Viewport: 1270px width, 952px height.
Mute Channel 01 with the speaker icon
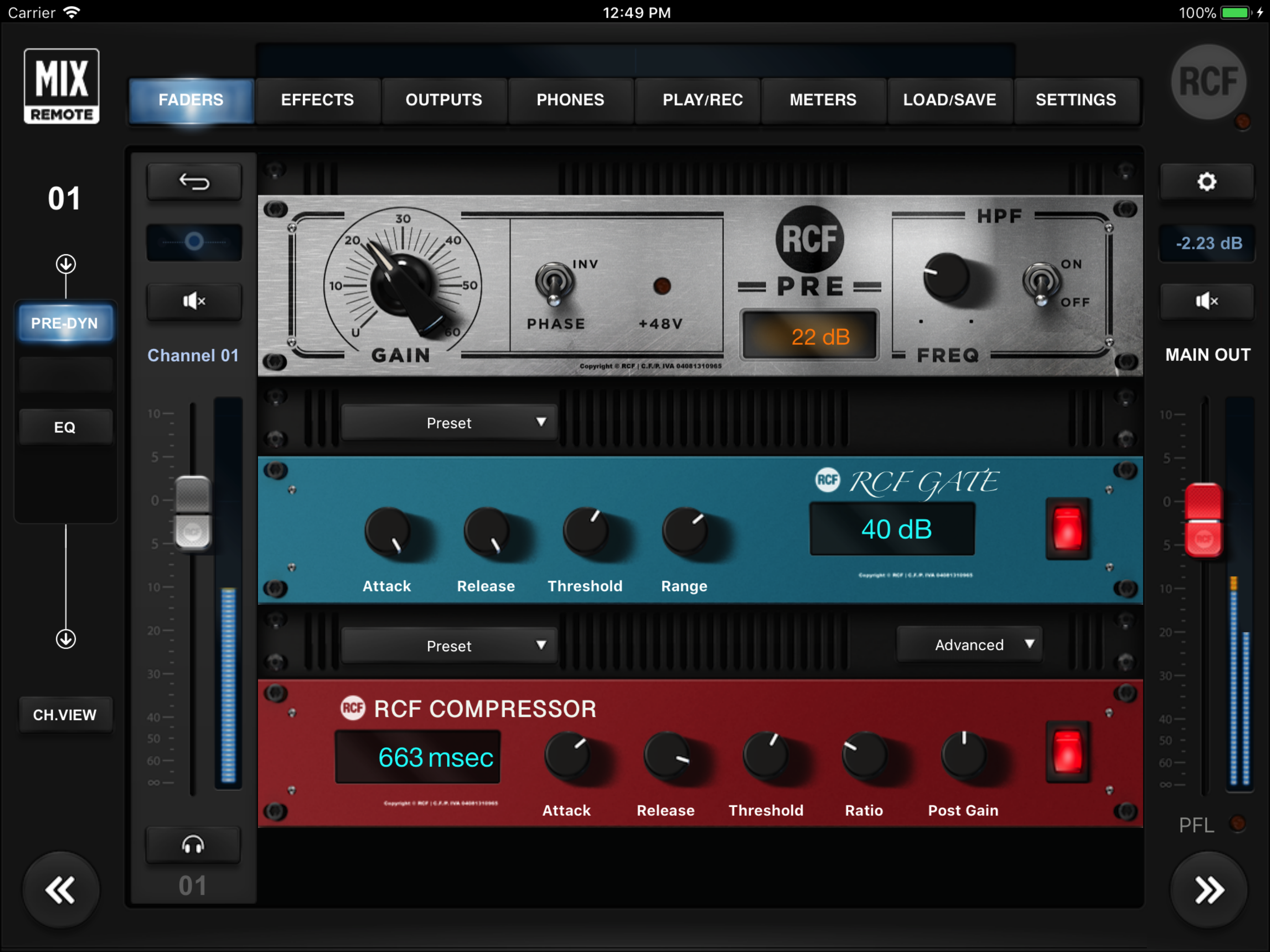click(194, 301)
